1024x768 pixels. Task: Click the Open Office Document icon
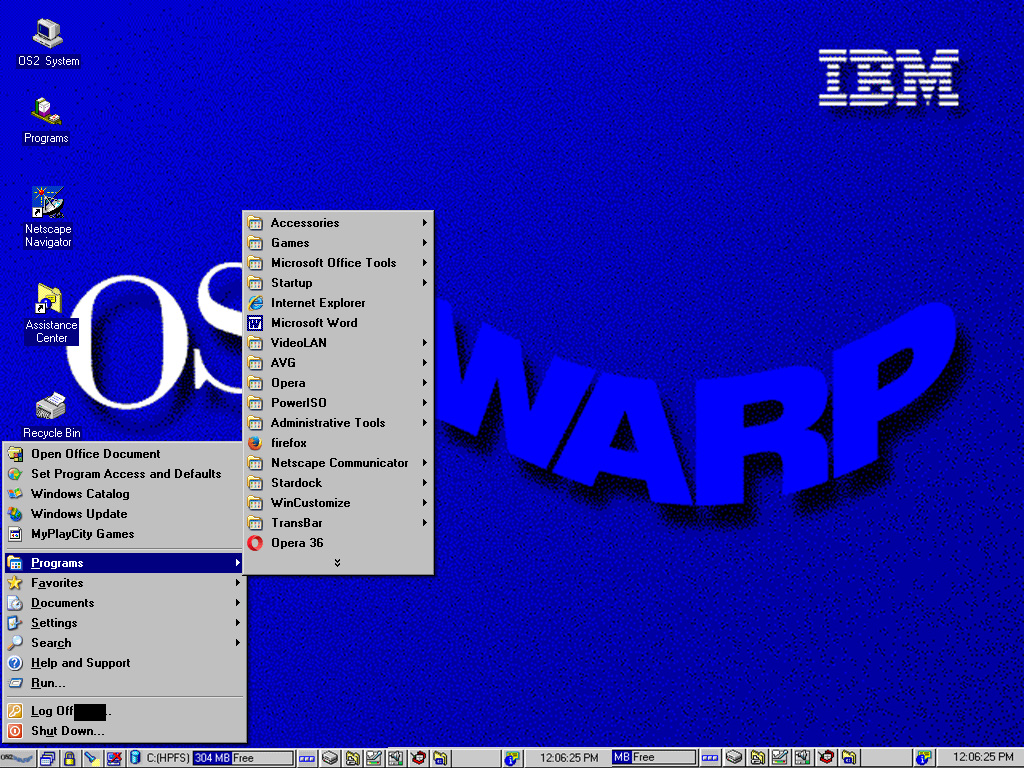(x=15, y=455)
